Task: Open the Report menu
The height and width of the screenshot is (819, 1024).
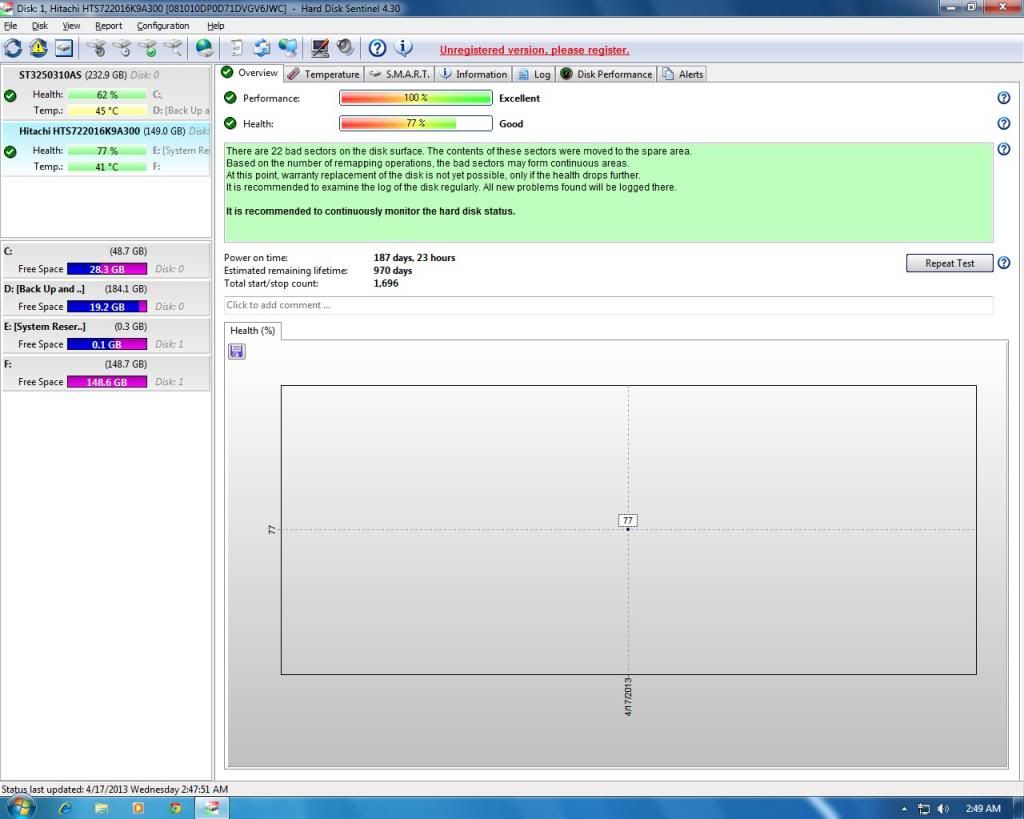Action: (108, 25)
